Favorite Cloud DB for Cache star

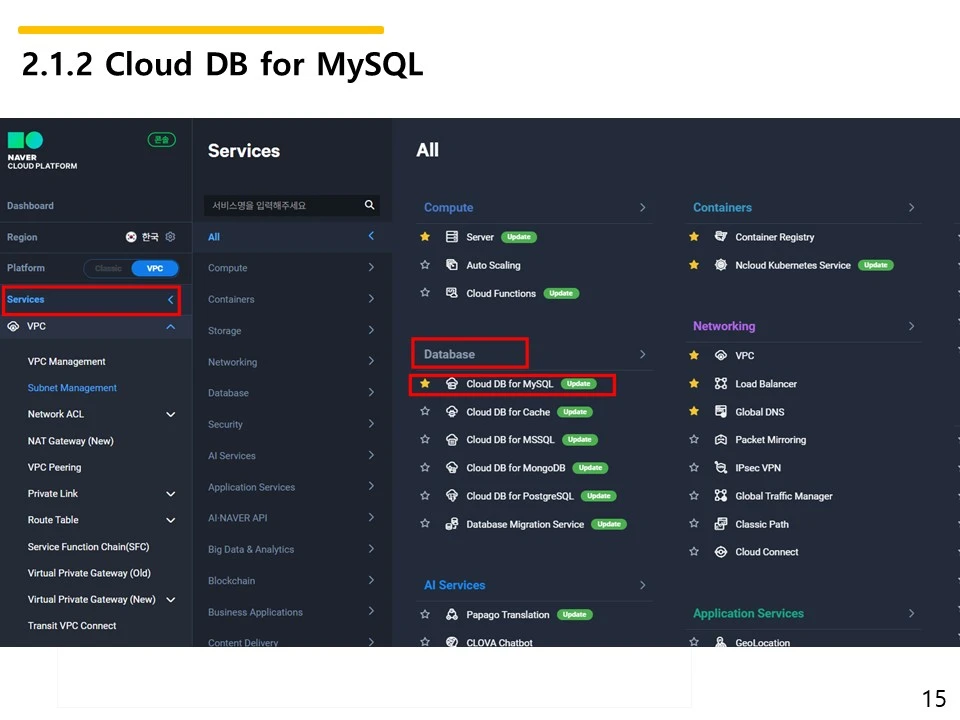coord(425,411)
